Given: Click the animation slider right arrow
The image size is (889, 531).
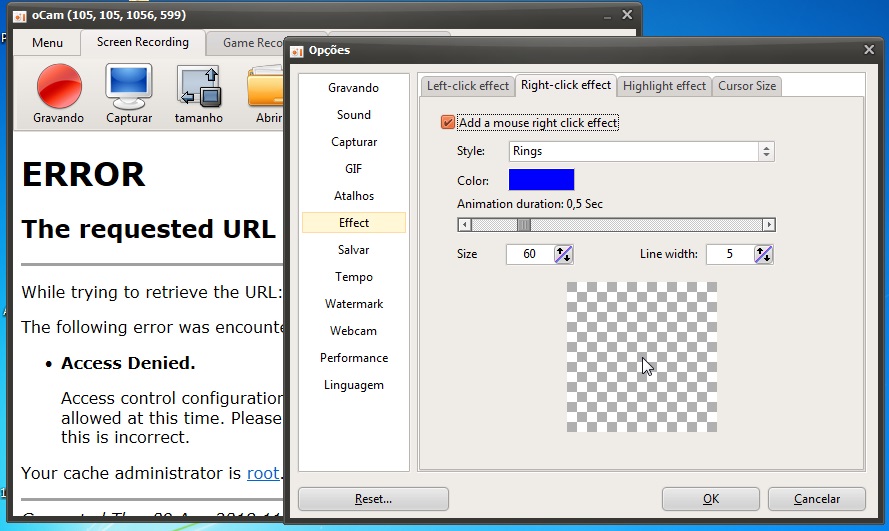Looking at the screenshot, I should coord(768,225).
